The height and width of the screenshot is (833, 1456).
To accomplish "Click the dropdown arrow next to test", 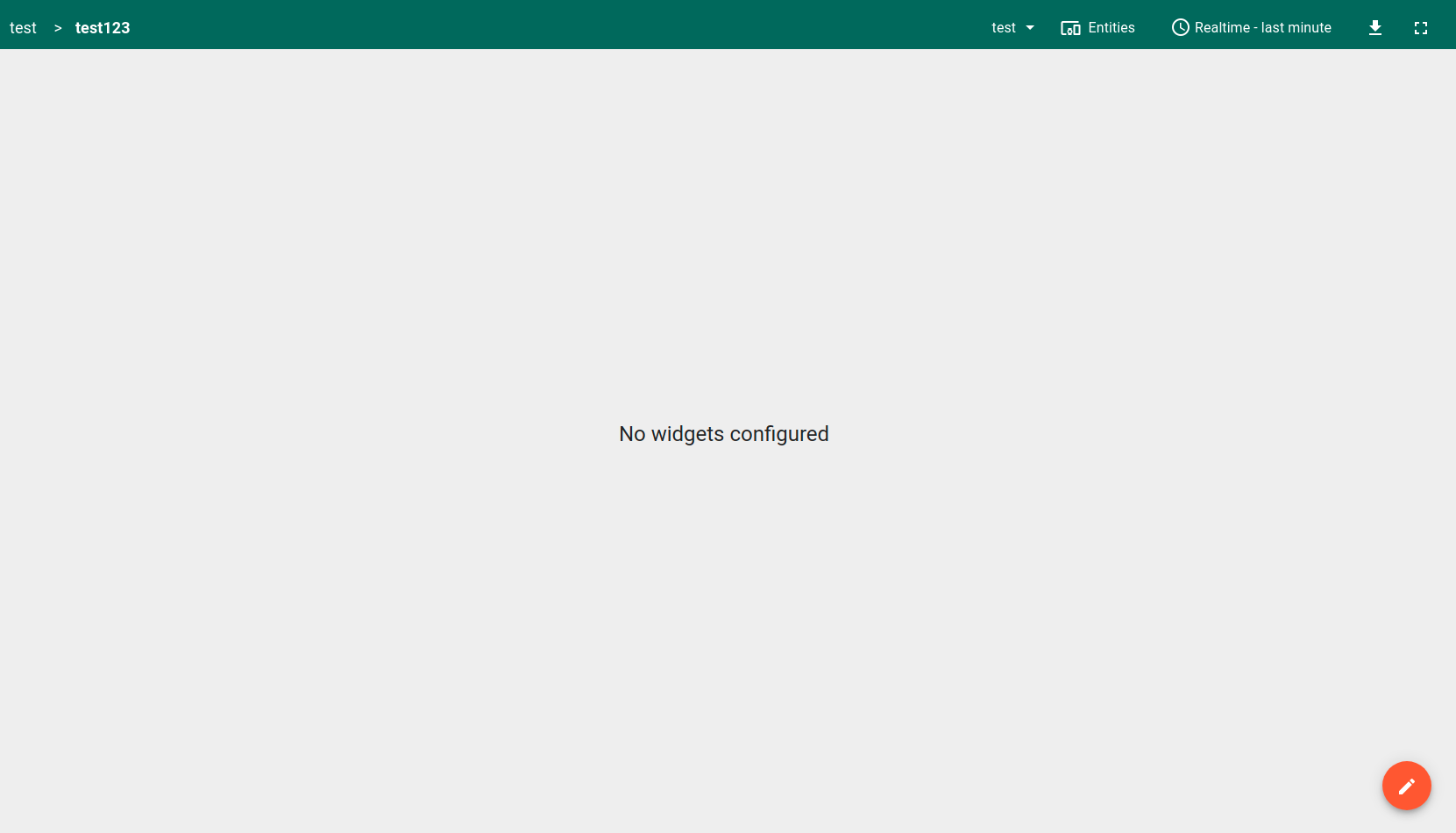I will (1029, 27).
